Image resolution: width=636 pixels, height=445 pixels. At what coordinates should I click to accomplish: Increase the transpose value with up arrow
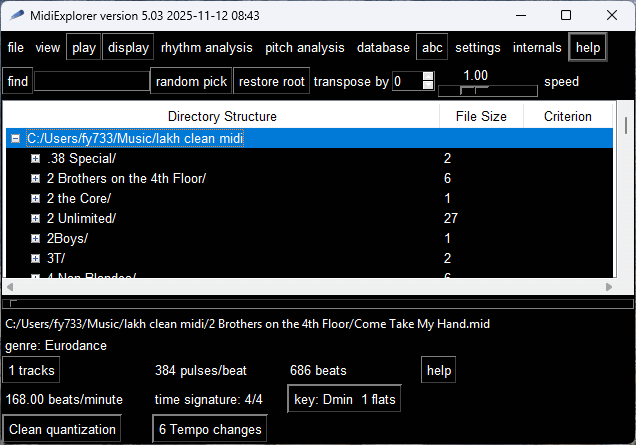pos(429,77)
